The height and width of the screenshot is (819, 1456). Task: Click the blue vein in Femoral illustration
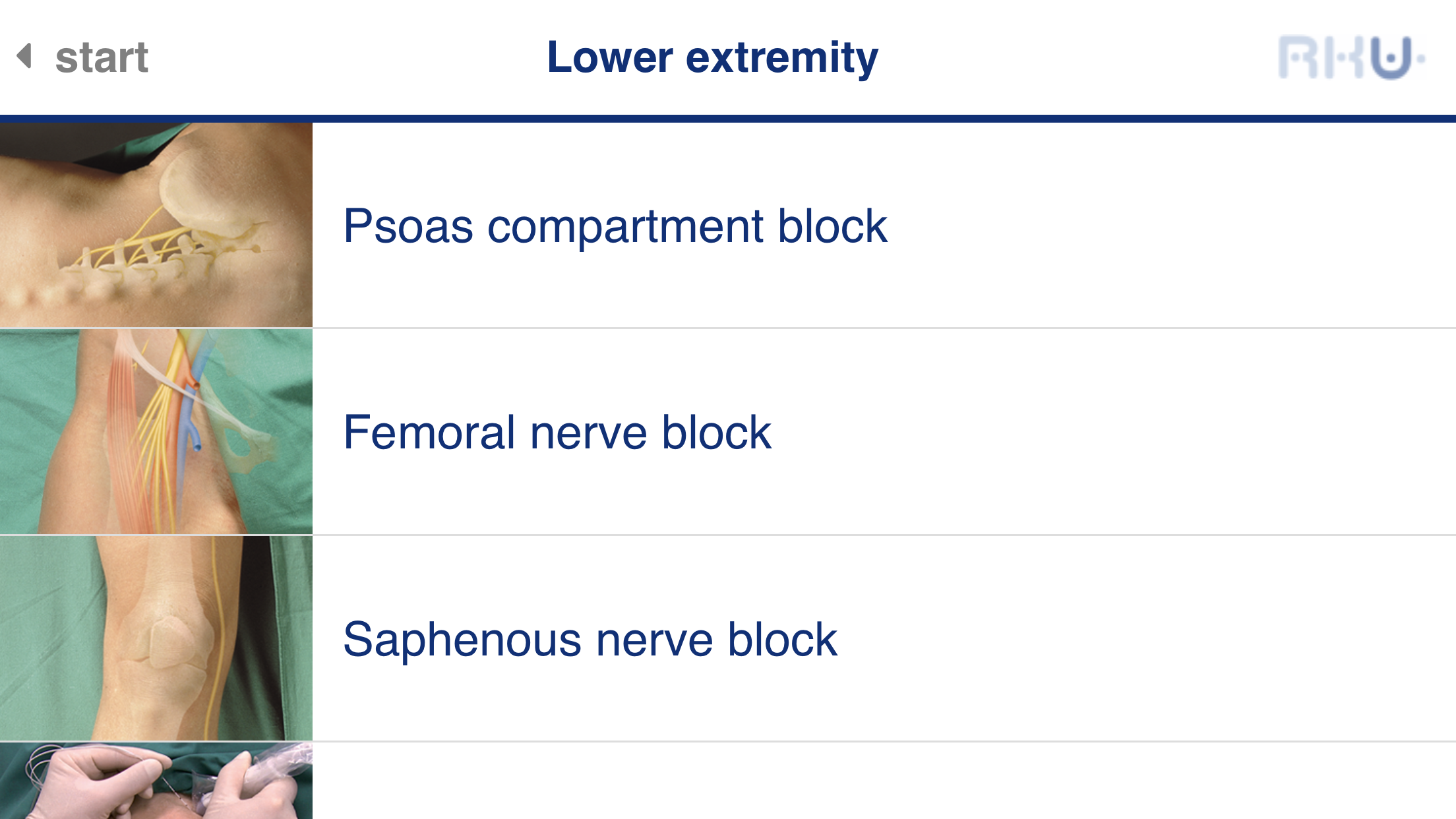click(x=193, y=422)
